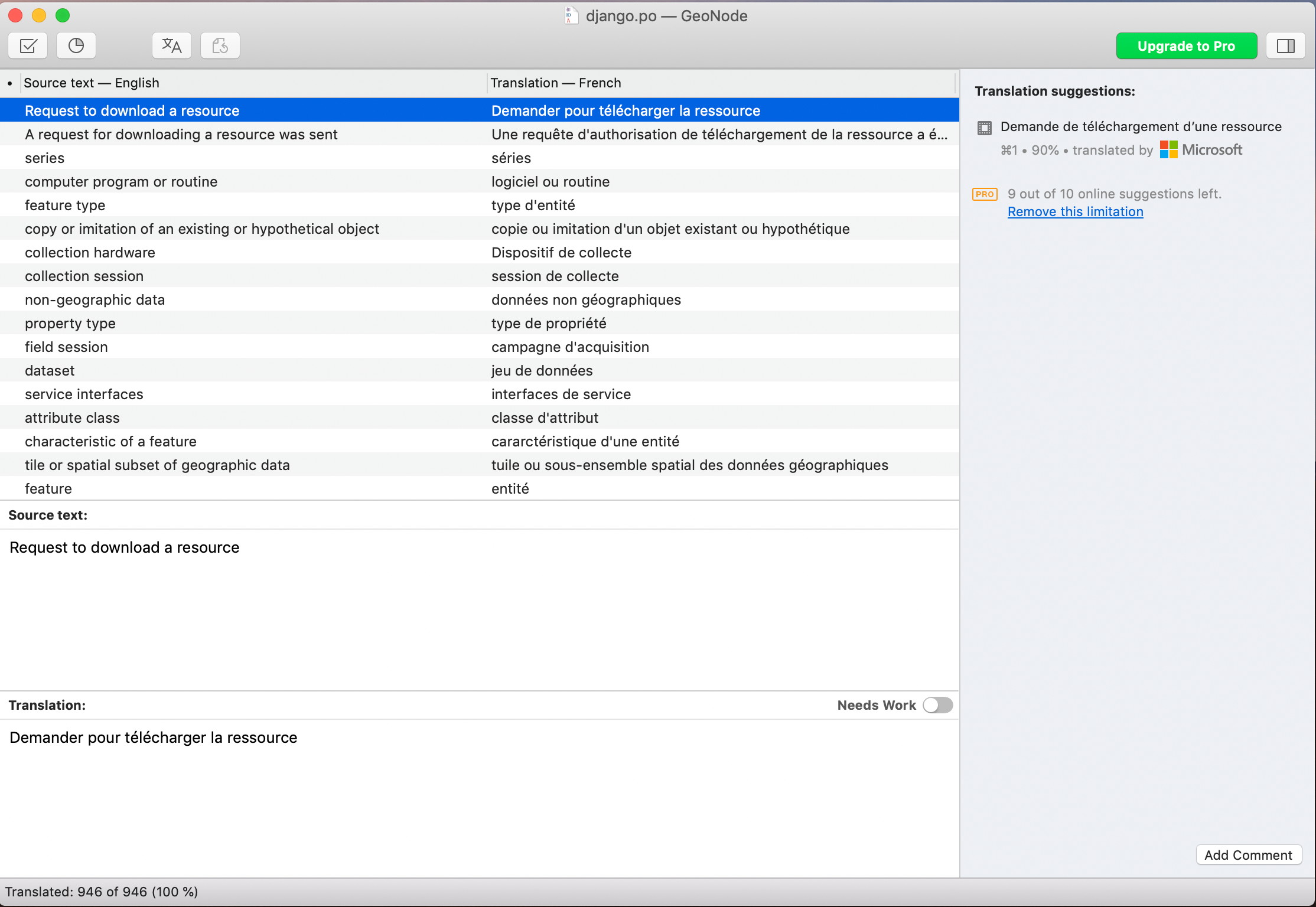Select the 'property type' row
Viewport: 1316px width, 907px height.
pyautogui.click(x=479, y=323)
